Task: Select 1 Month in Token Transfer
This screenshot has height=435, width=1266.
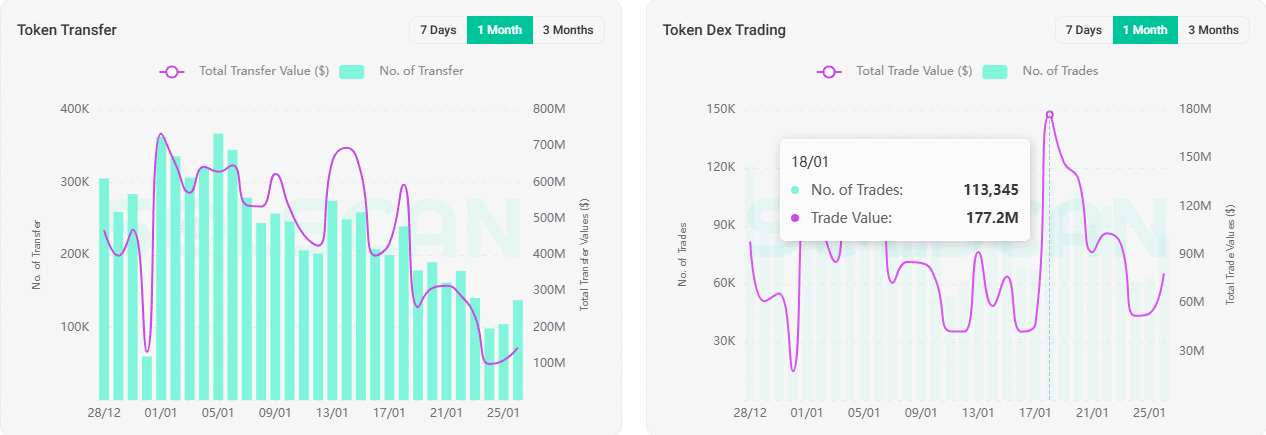Action: pyautogui.click(x=500, y=30)
